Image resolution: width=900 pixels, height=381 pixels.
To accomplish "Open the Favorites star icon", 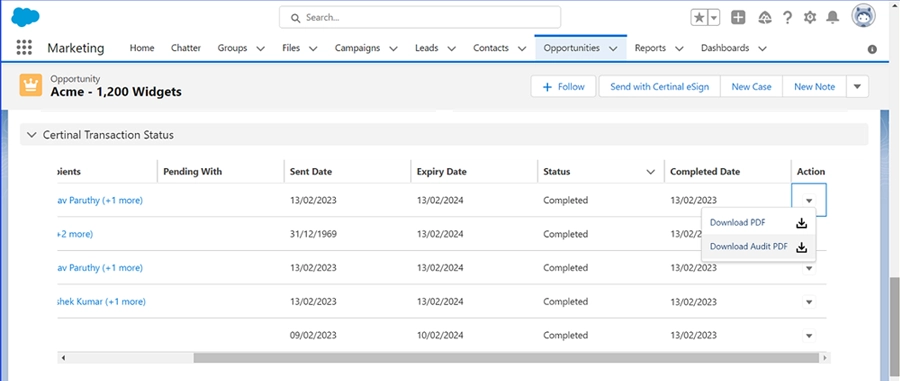I will click(699, 18).
